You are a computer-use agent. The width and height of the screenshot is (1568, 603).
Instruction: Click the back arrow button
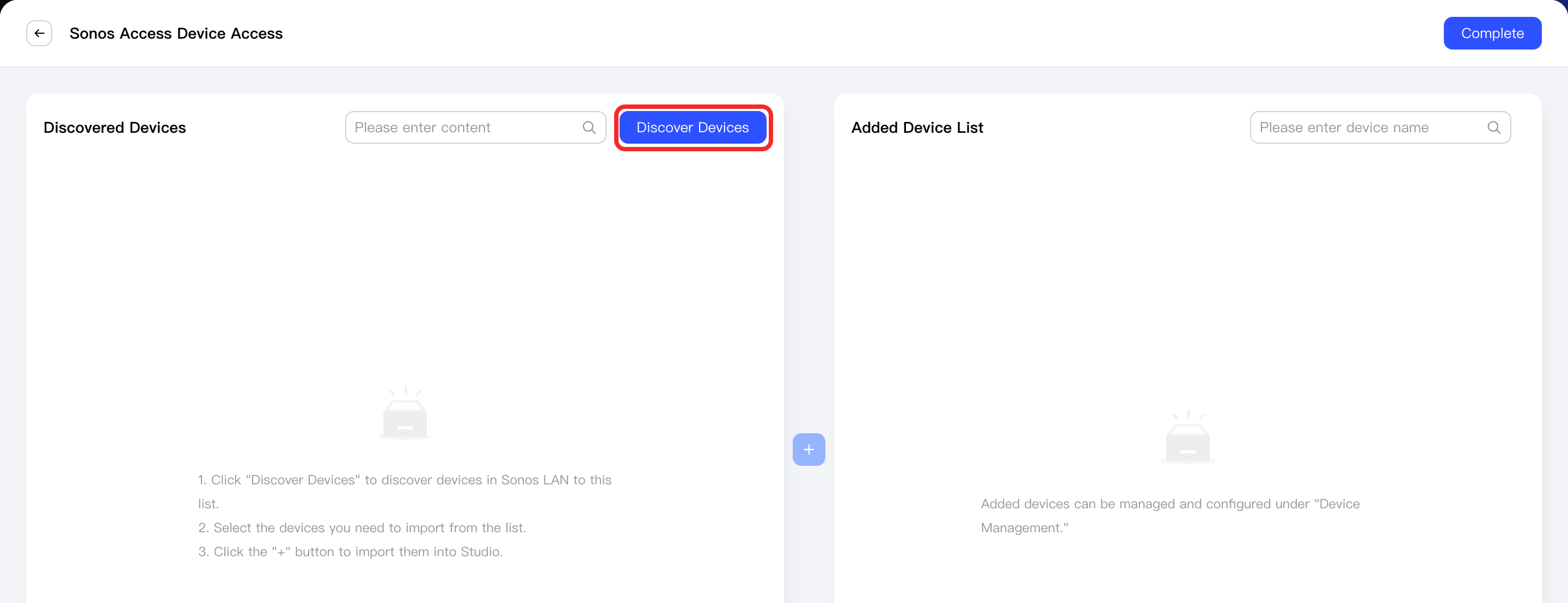[39, 33]
